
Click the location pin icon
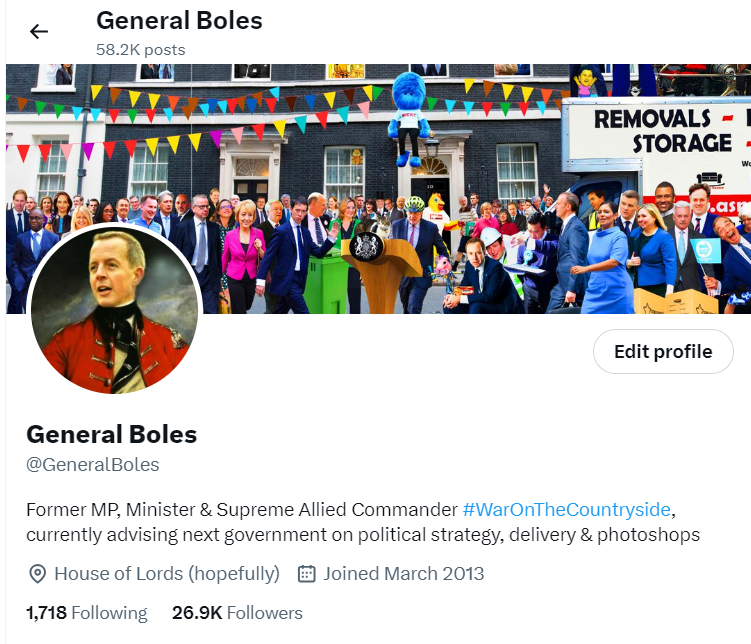[x=37, y=574]
